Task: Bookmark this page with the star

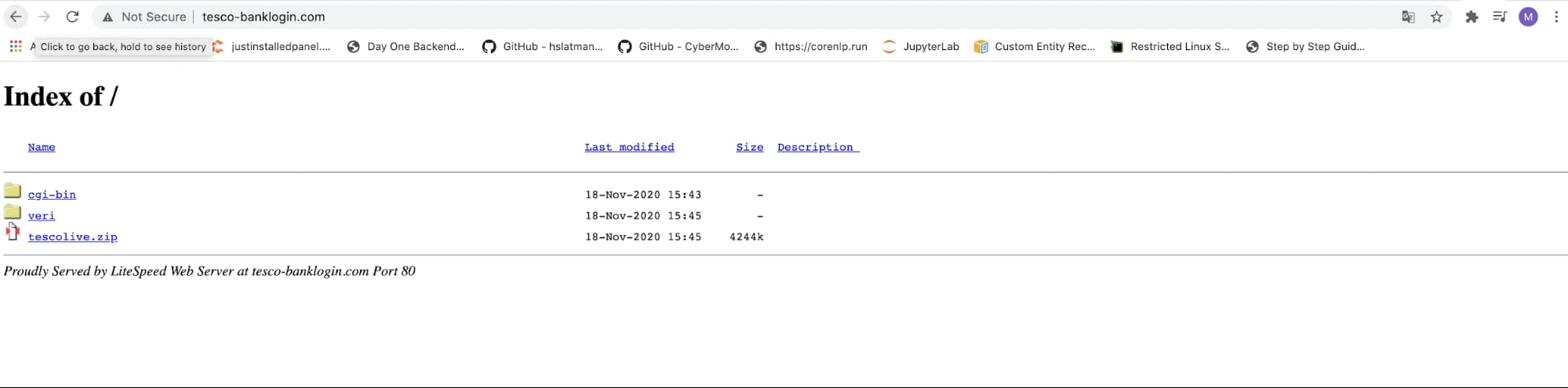Action: coord(1436,16)
